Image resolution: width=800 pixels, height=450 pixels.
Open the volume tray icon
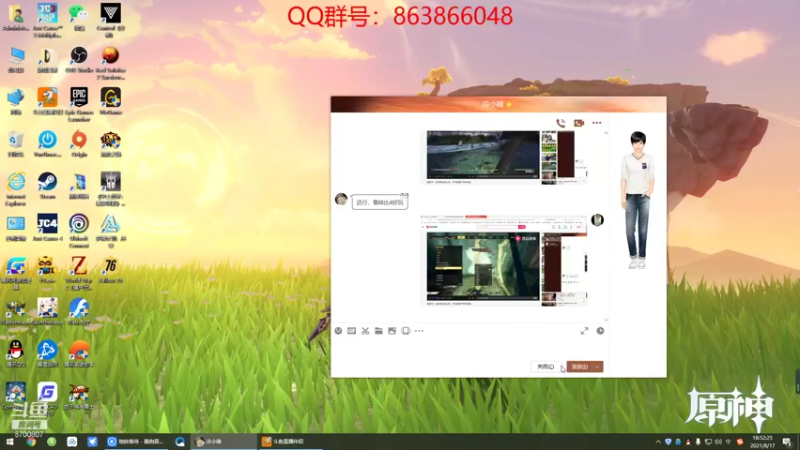click(718, 441)
